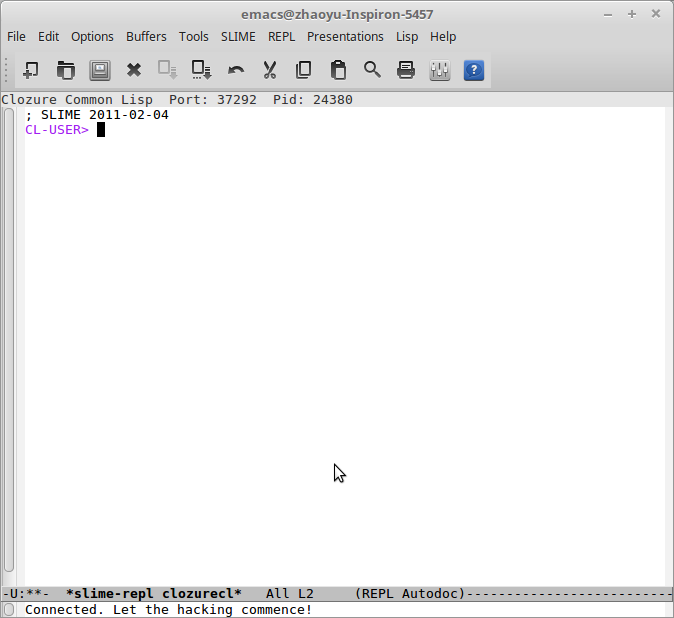Open the Edit menu

(49, 37)
